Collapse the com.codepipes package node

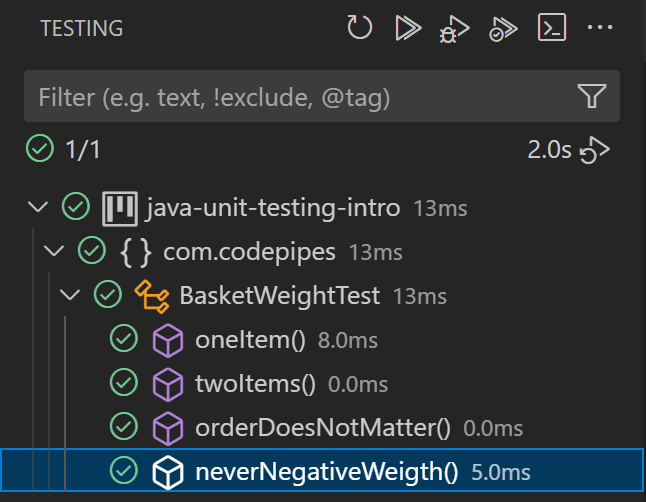coord(54,251)
